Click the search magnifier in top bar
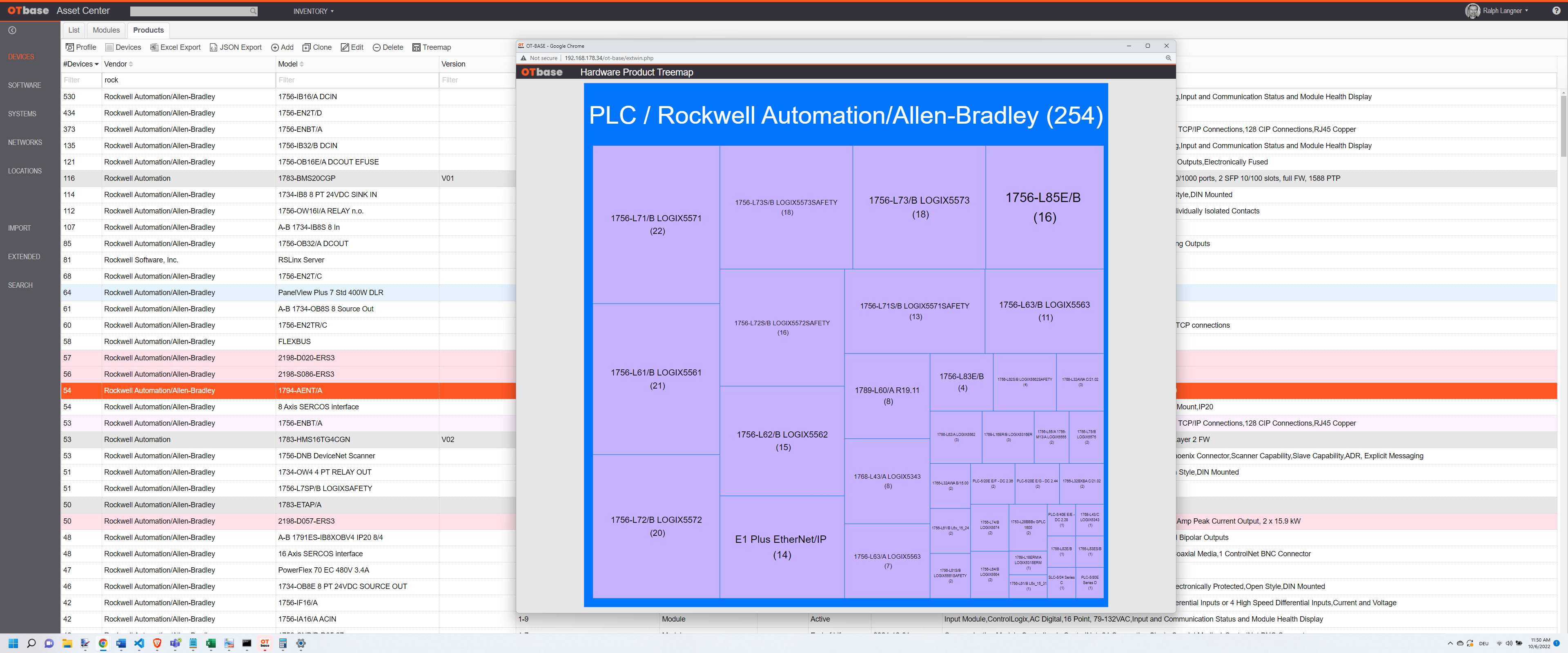 (x=253, y=11)
